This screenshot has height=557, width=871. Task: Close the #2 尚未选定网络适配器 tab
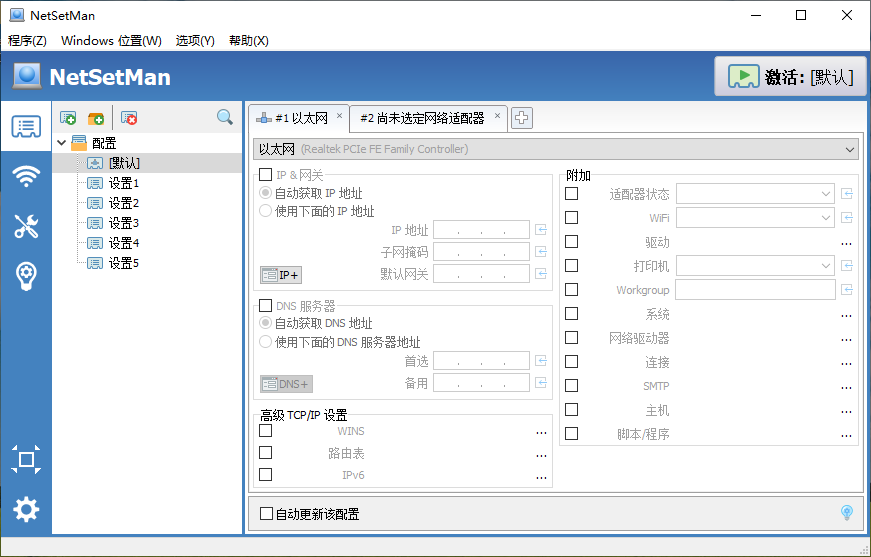[x=497, y=116]
